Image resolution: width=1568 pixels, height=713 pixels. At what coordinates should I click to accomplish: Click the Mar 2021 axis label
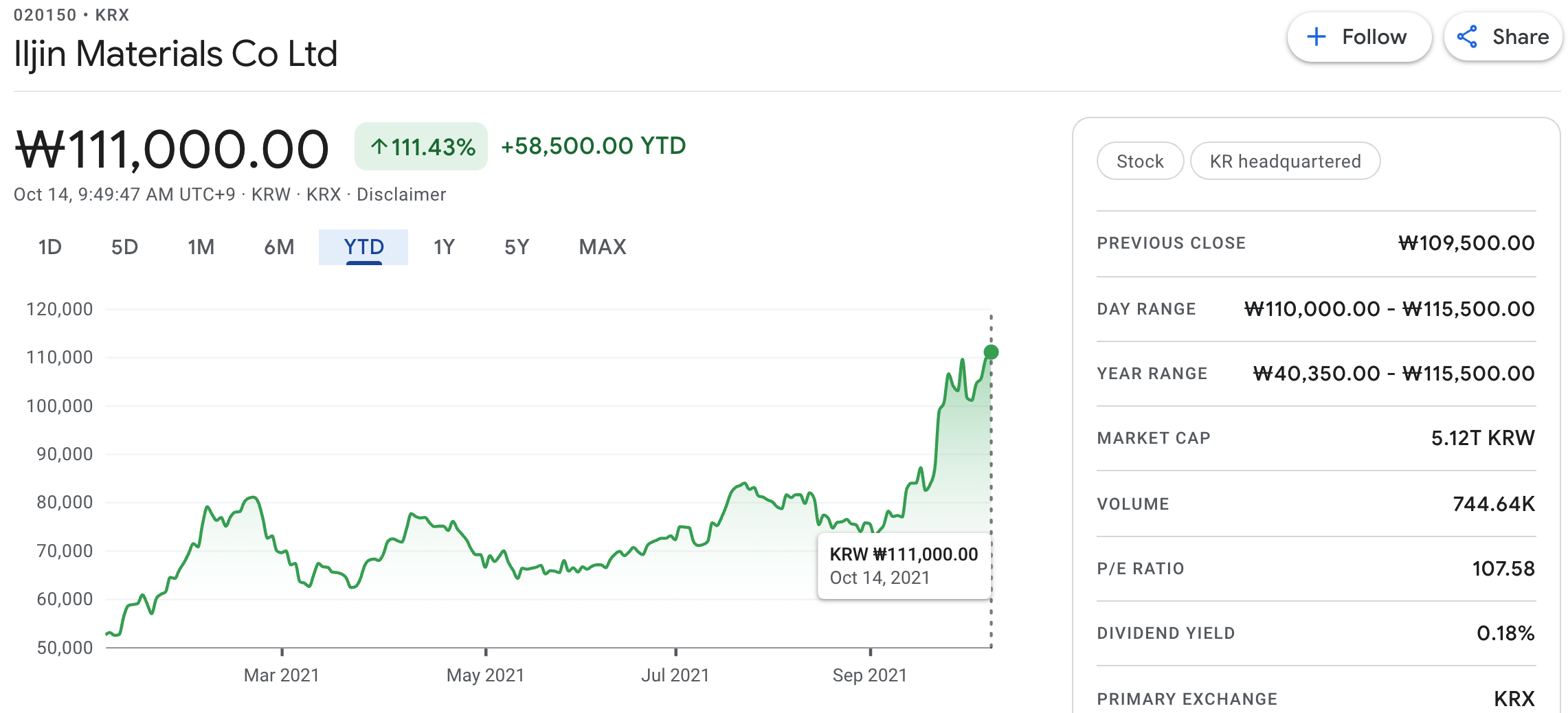click(282, 675)
